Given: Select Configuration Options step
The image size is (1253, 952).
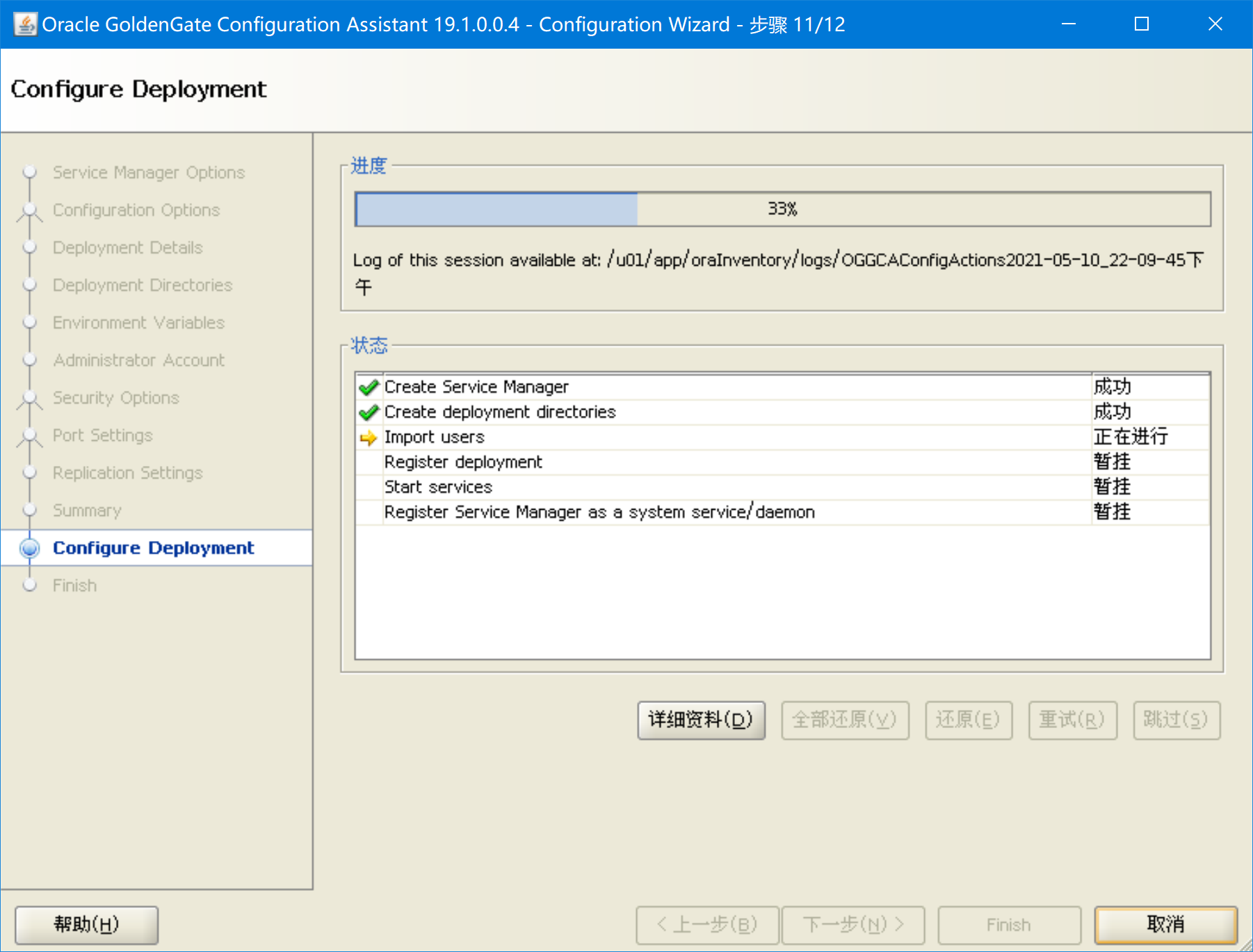Looking at the screenshot, I should coord(136,210).
